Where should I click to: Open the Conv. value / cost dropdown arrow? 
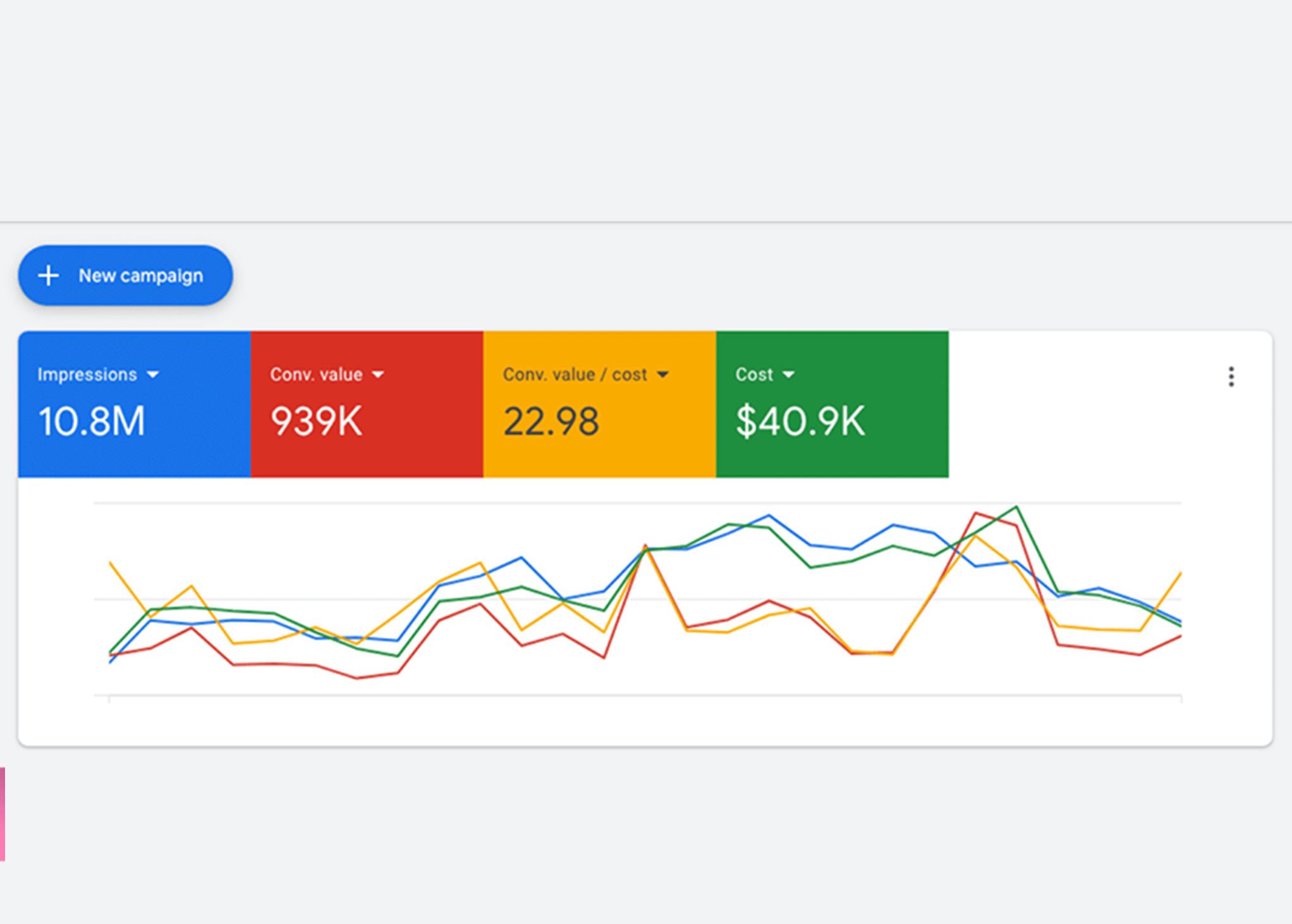click(x=662, y=375)
